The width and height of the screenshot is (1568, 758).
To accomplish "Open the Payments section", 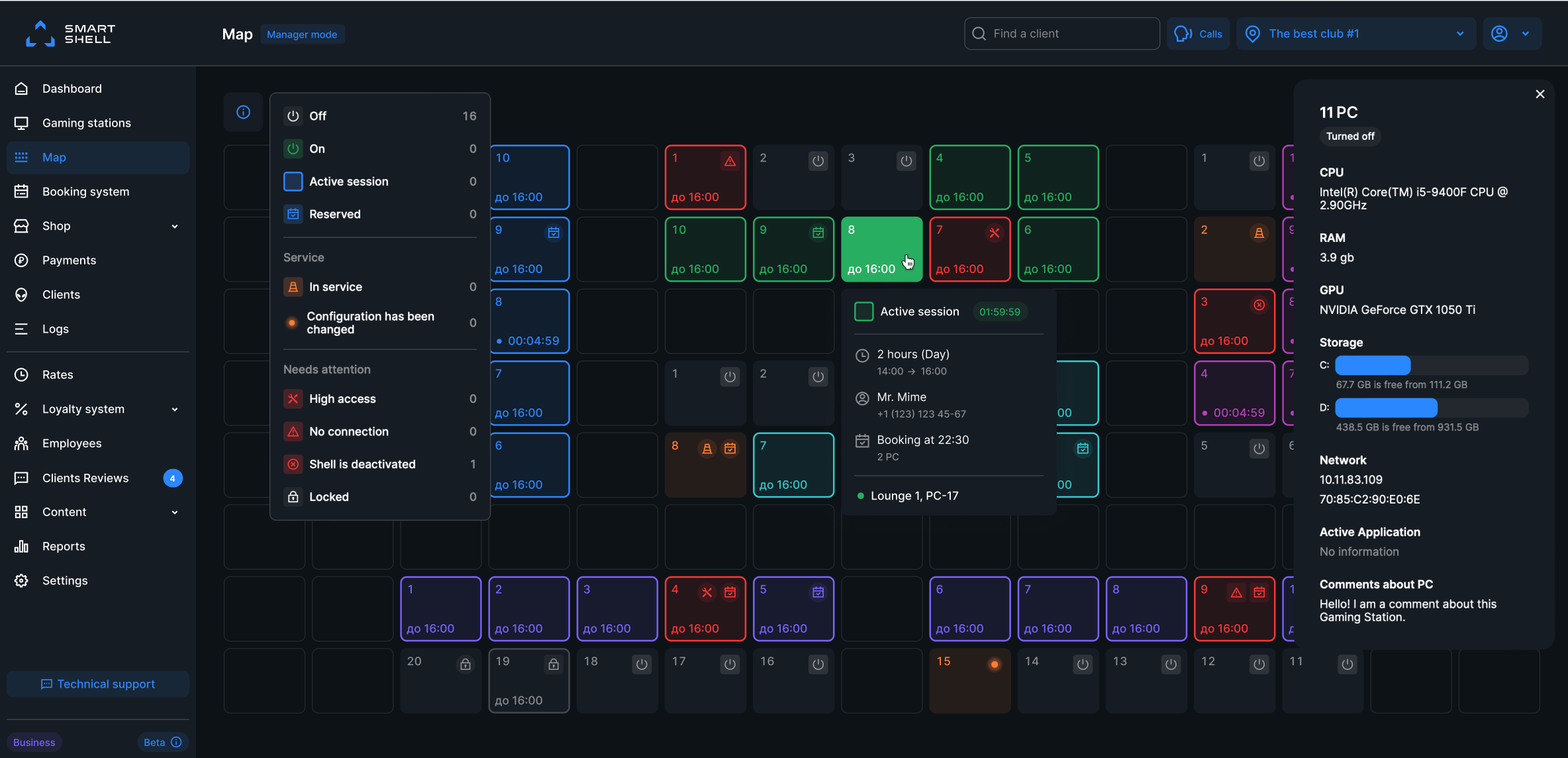I will (98, 260).
